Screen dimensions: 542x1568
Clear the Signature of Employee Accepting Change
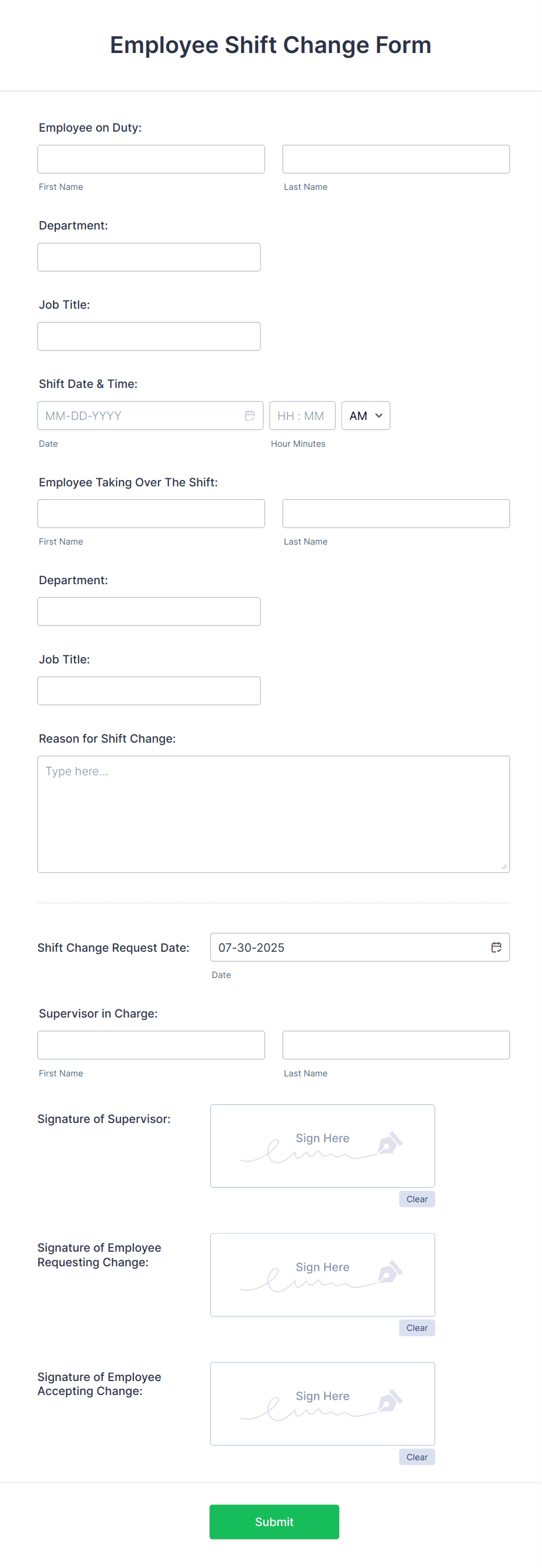(417, 1457)
